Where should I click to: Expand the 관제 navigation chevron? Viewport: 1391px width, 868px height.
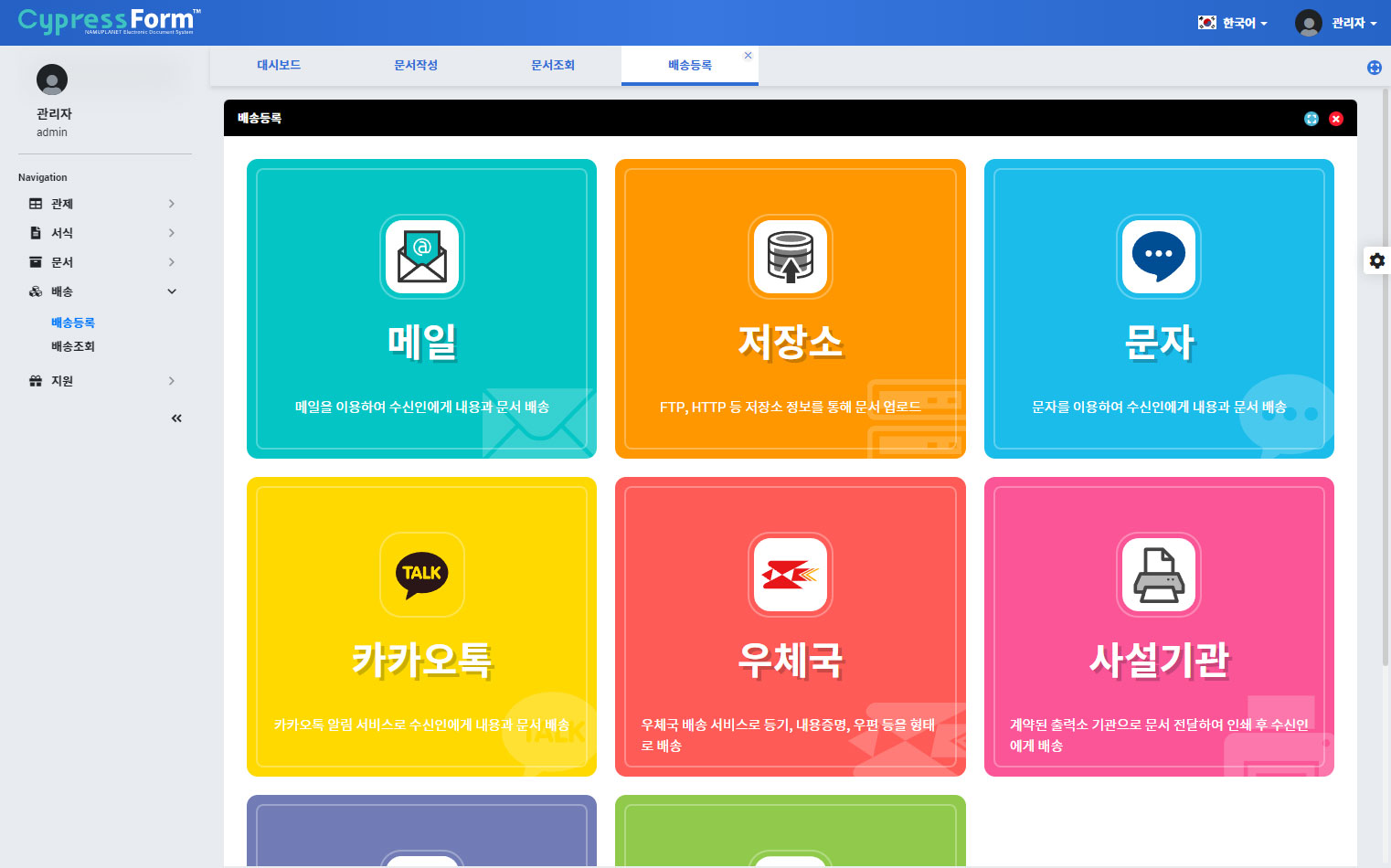point(171,204)
